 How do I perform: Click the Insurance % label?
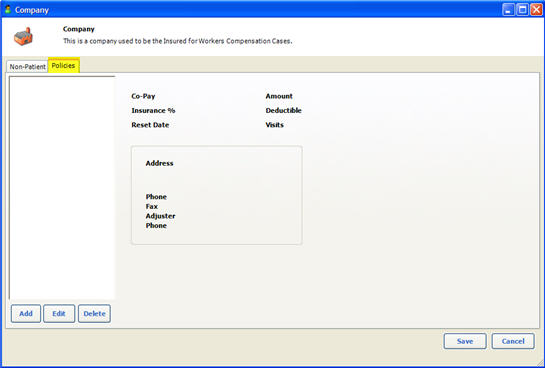[x=153, y=111]
